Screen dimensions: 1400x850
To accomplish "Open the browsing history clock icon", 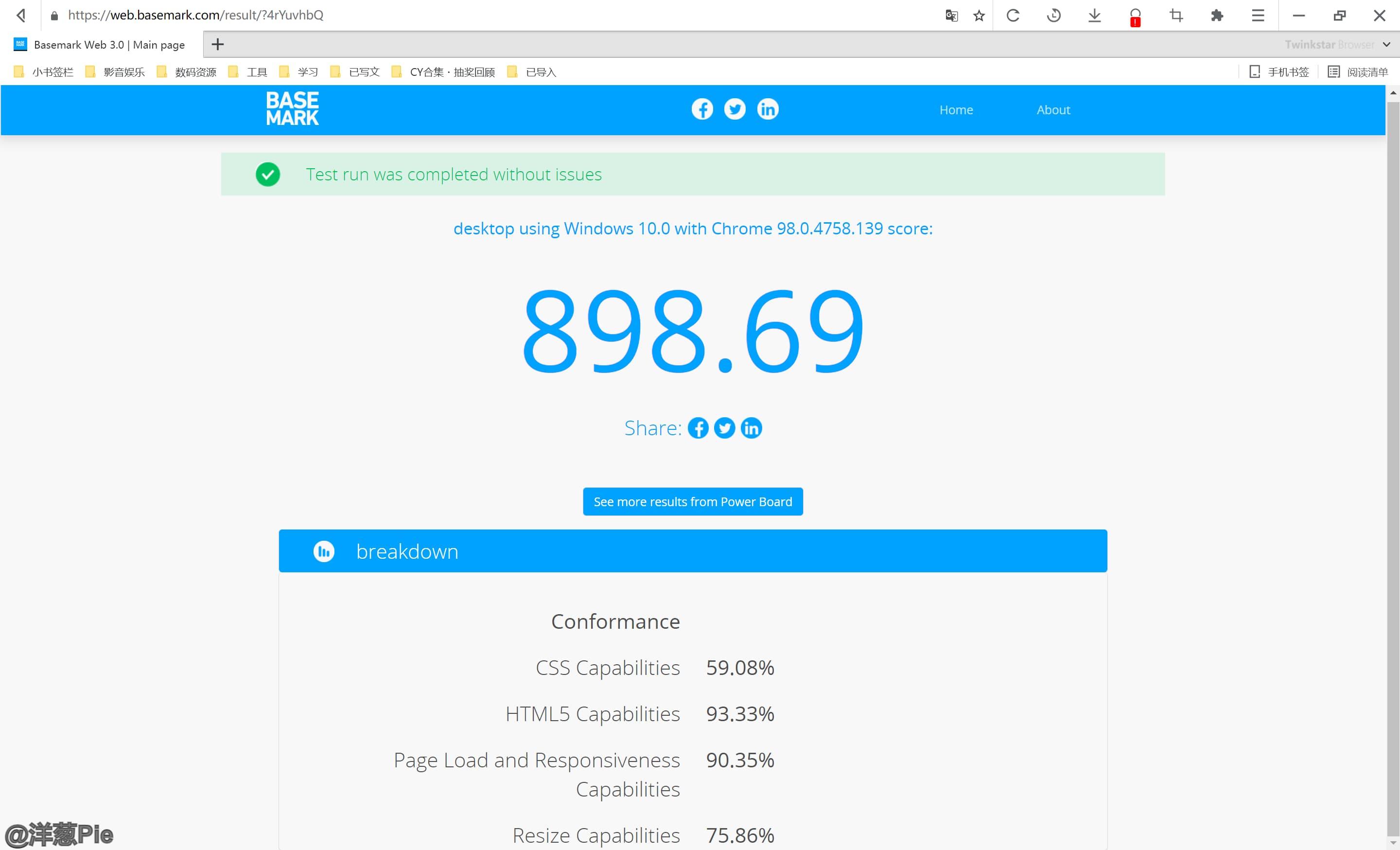I will [1053, 16].
